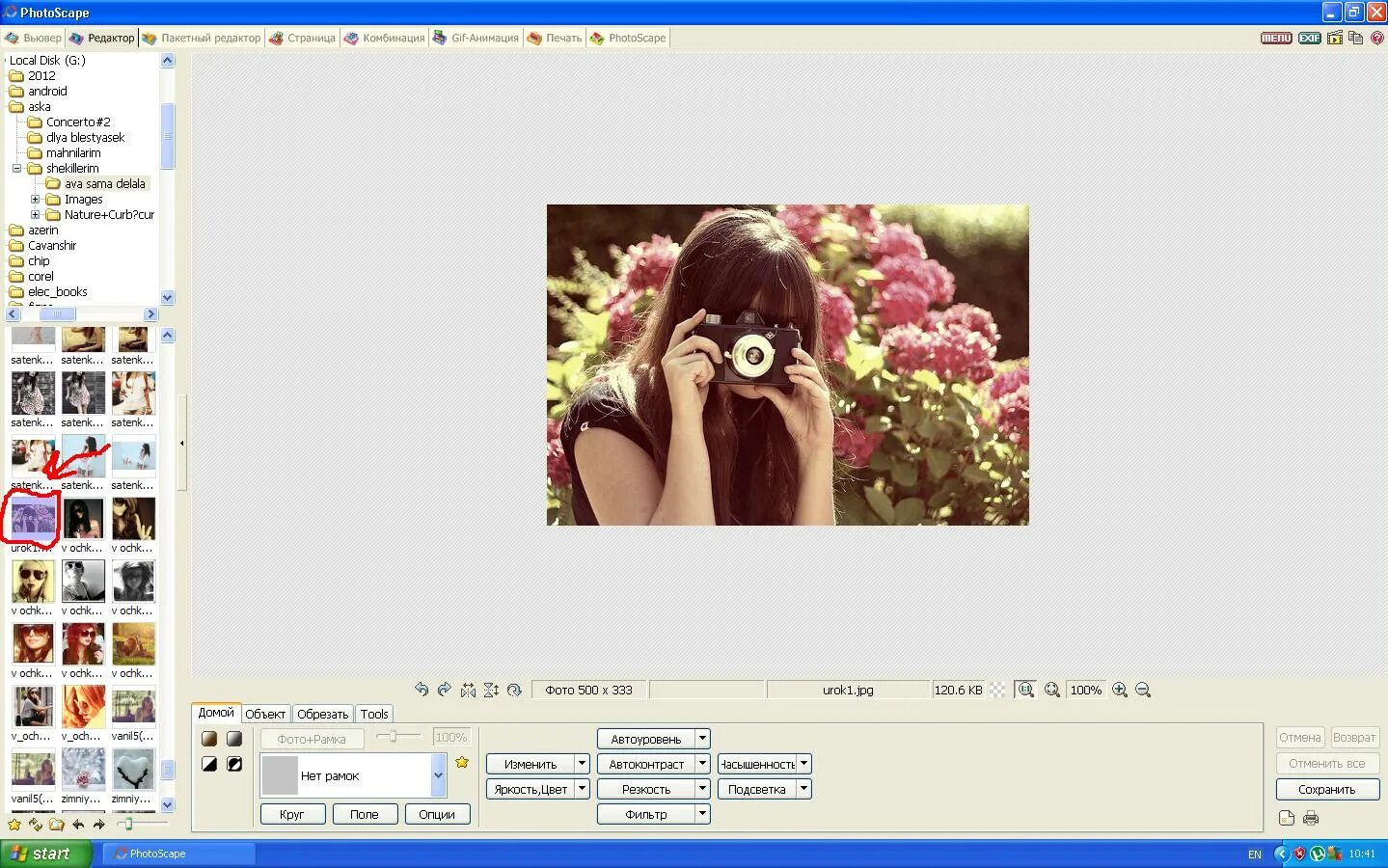Rotate the photo counter-clockwise
This screenshot has height=868, width=1388.
click(x=422, y=690)
